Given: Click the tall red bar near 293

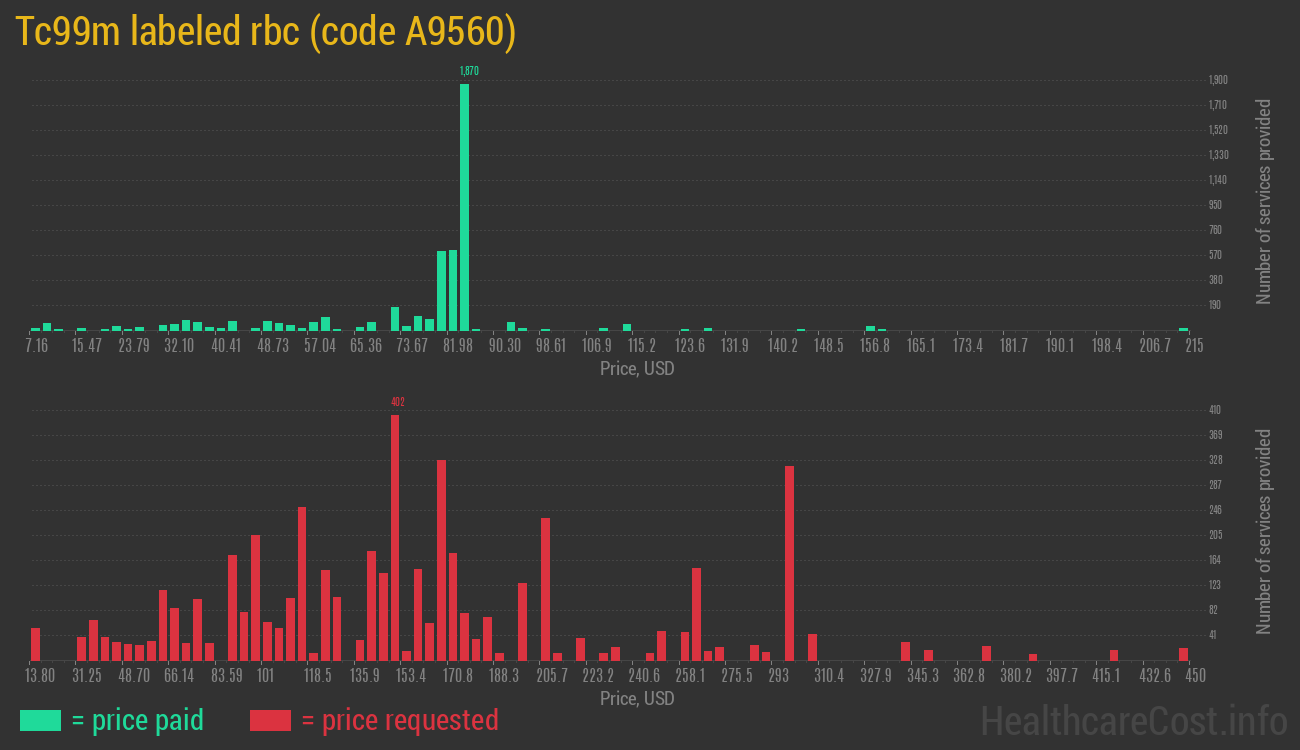Looking at the screenshot, I should (x=789, y=562).
